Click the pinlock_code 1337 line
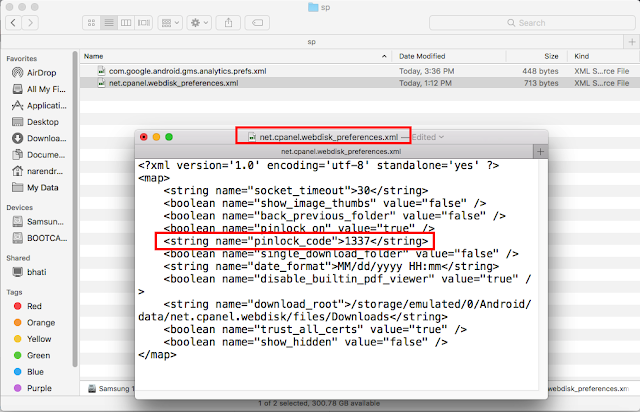 (x=296, y=241)
